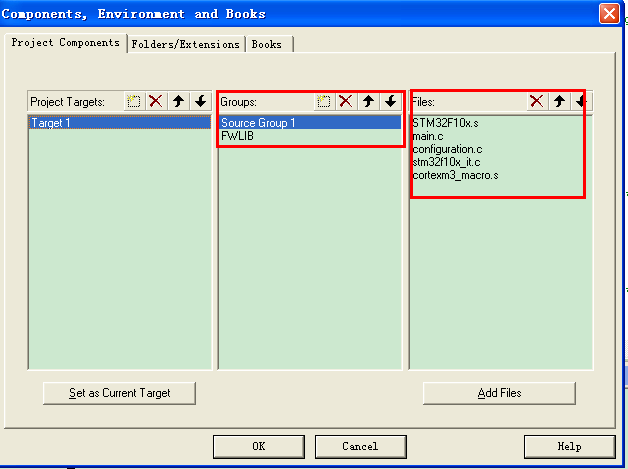Move group up arrow in Groups header

368,101
